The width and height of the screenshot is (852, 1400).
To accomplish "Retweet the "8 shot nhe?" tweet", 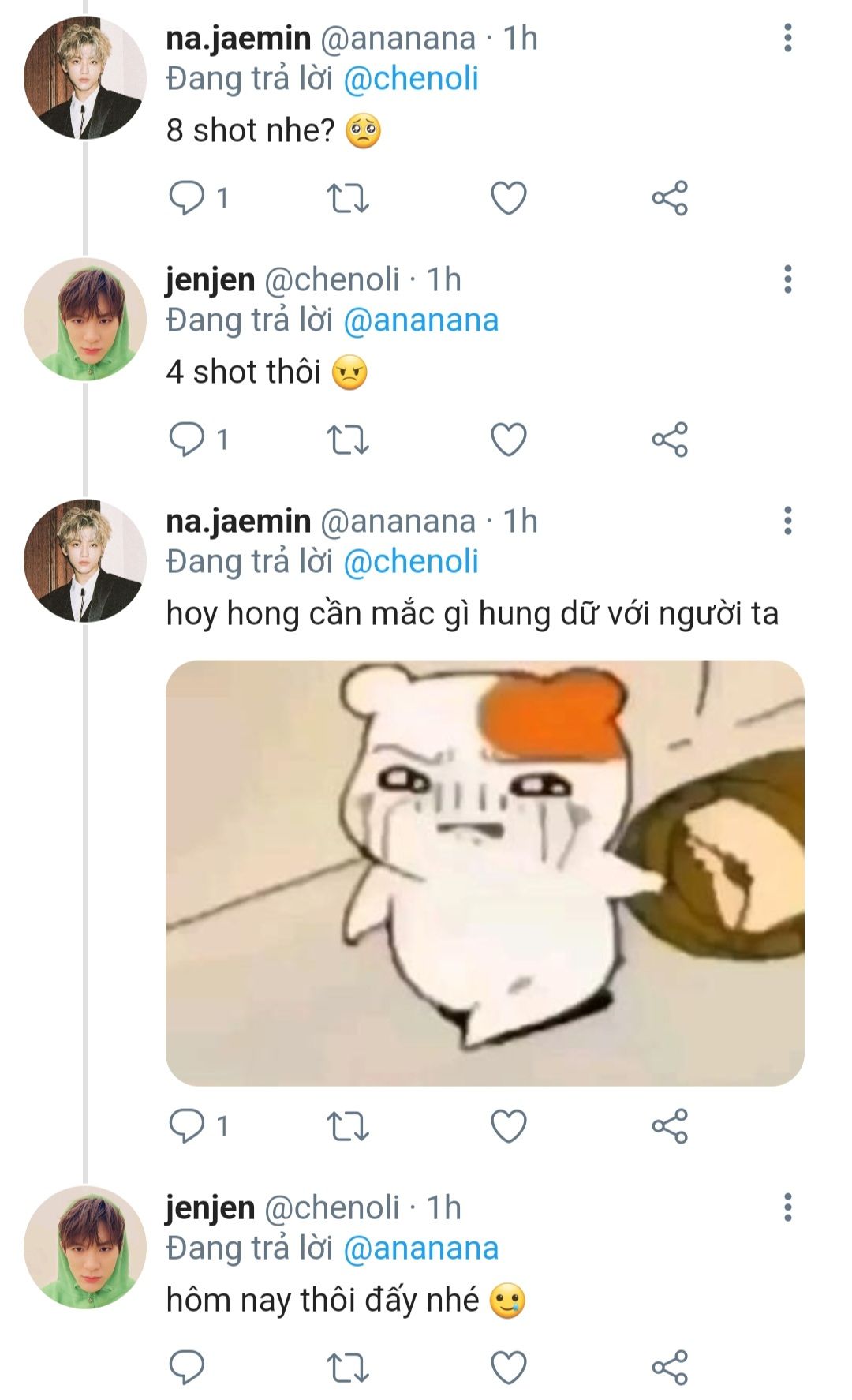I will 348,198.
